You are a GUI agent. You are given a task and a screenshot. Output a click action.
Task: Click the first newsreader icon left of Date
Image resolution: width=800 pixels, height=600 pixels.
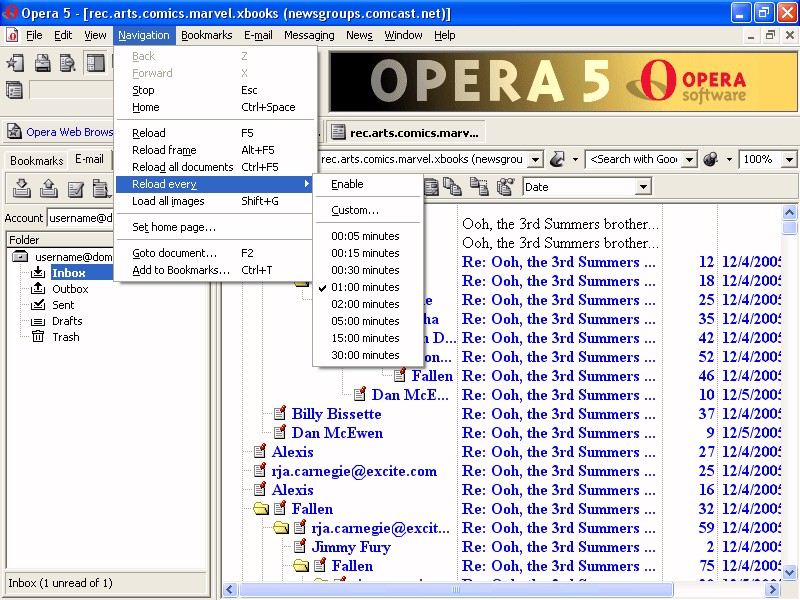432,187
